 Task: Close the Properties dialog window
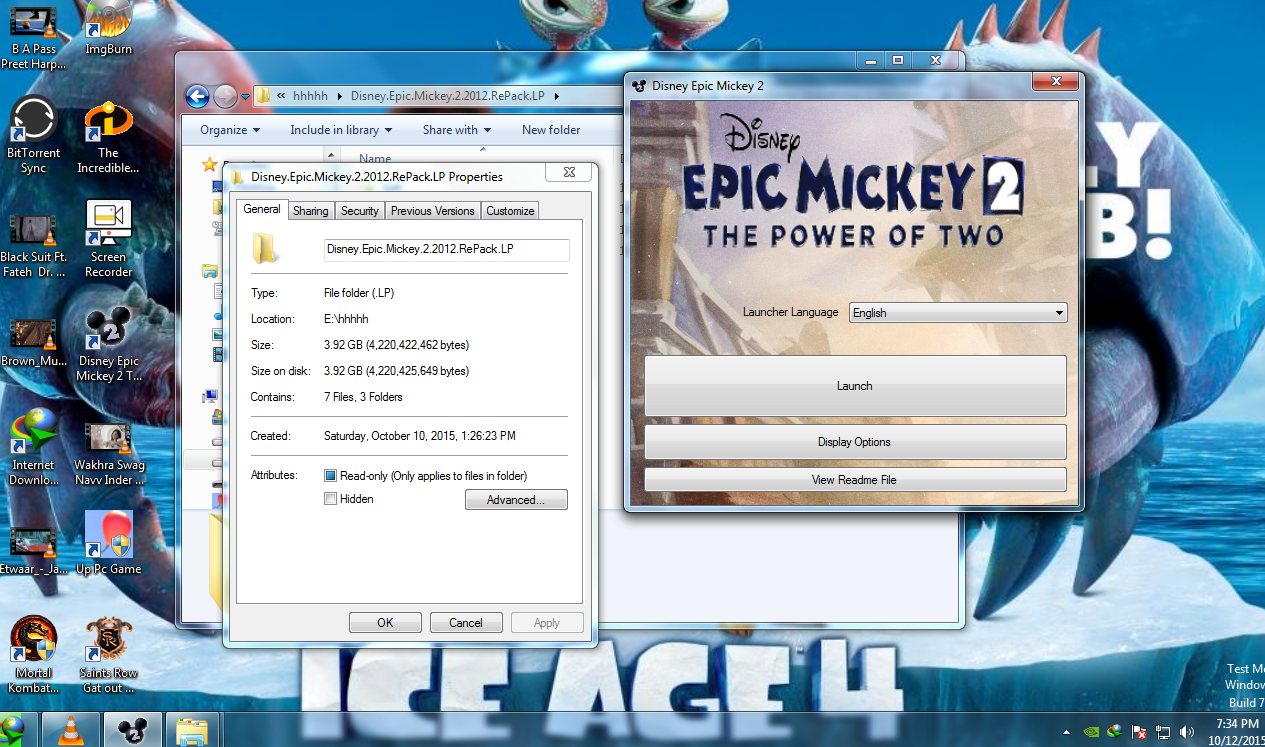(x=568, y=174)
